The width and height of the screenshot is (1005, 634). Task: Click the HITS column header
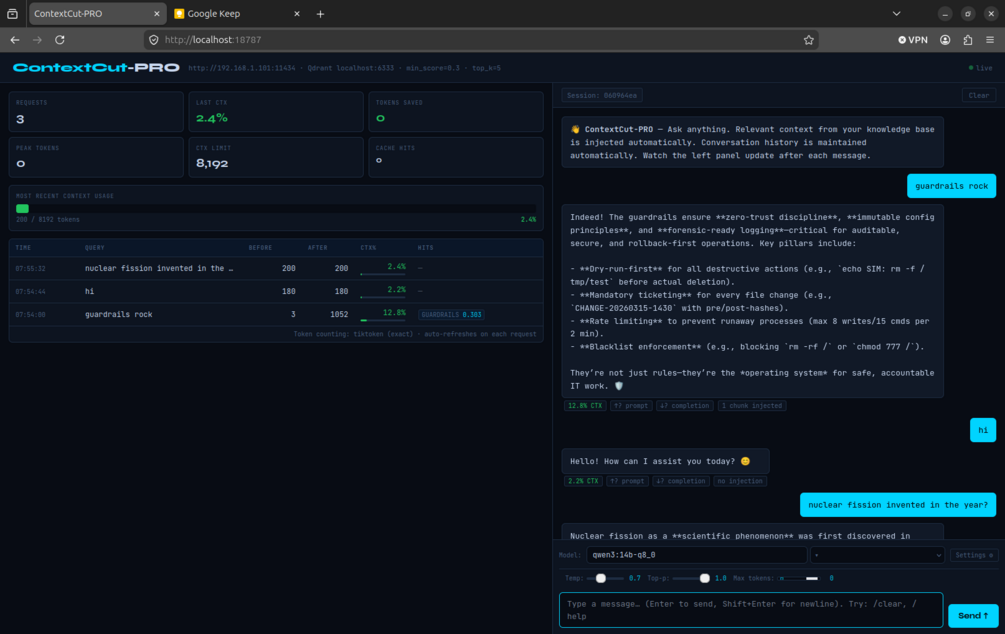click(426, 247)
